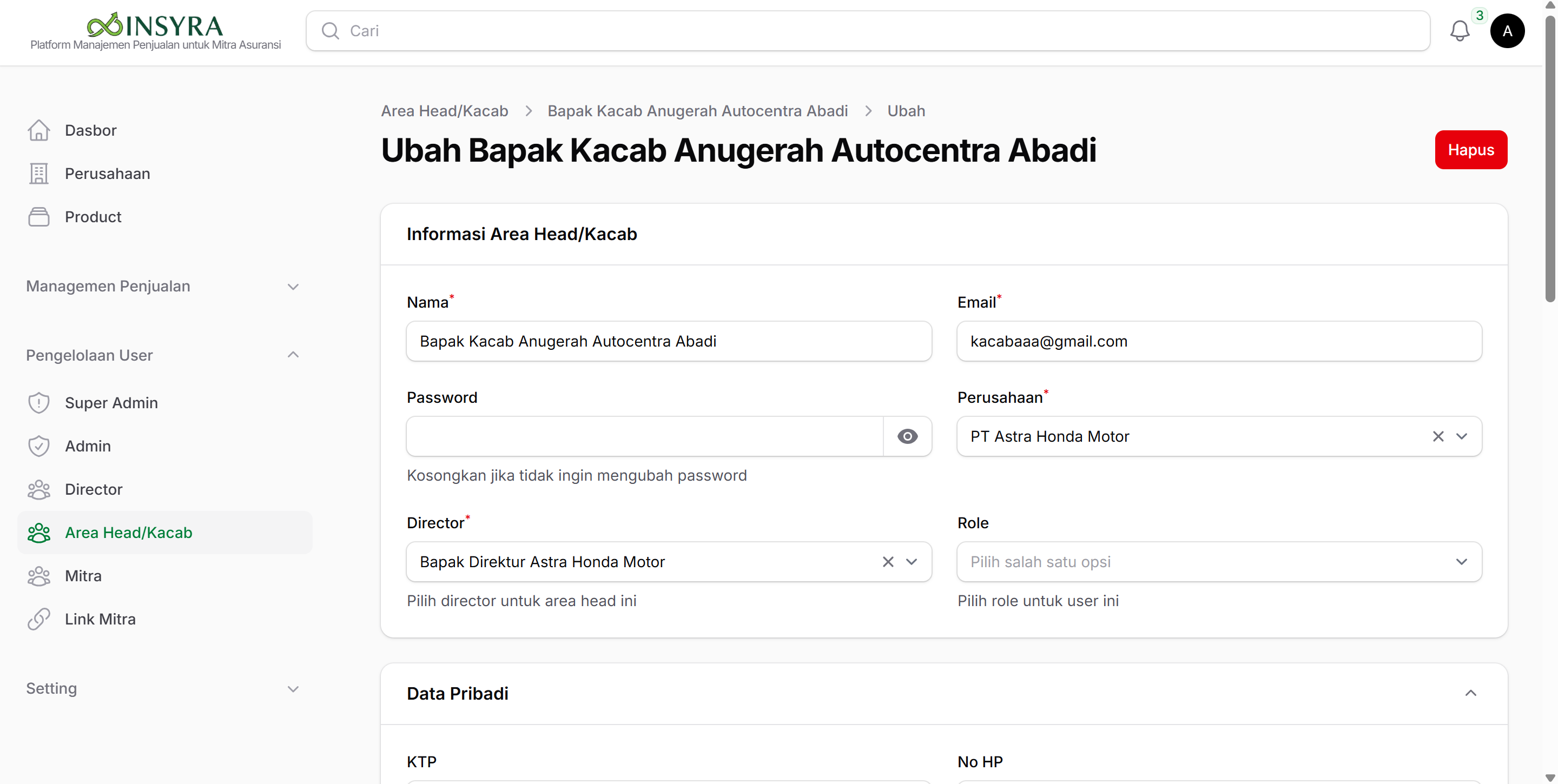Viewport: 1558px width, 784px height.
Task: Click the Director people icon
Action: pyautogui.click(x=39, y=489)
